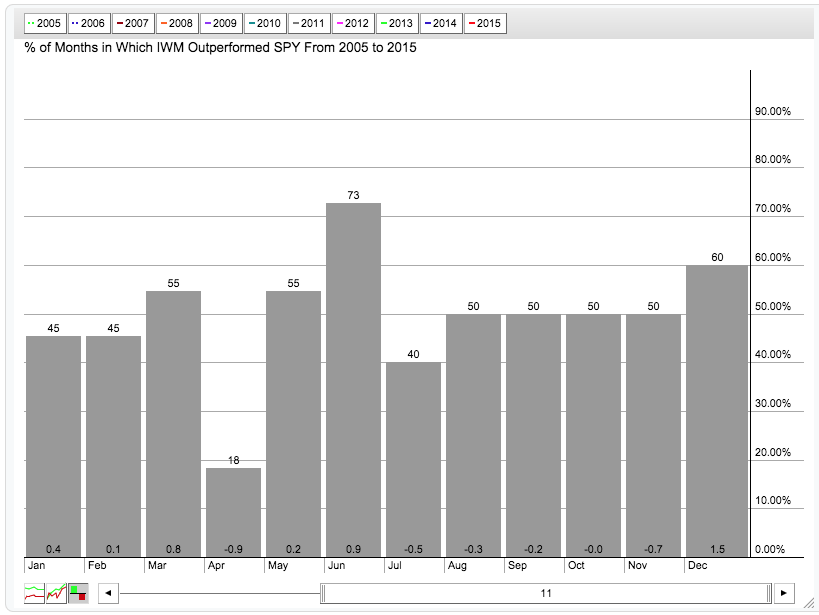
Task: Click the 10.00% y-axis label
Action: pos(773,501)
